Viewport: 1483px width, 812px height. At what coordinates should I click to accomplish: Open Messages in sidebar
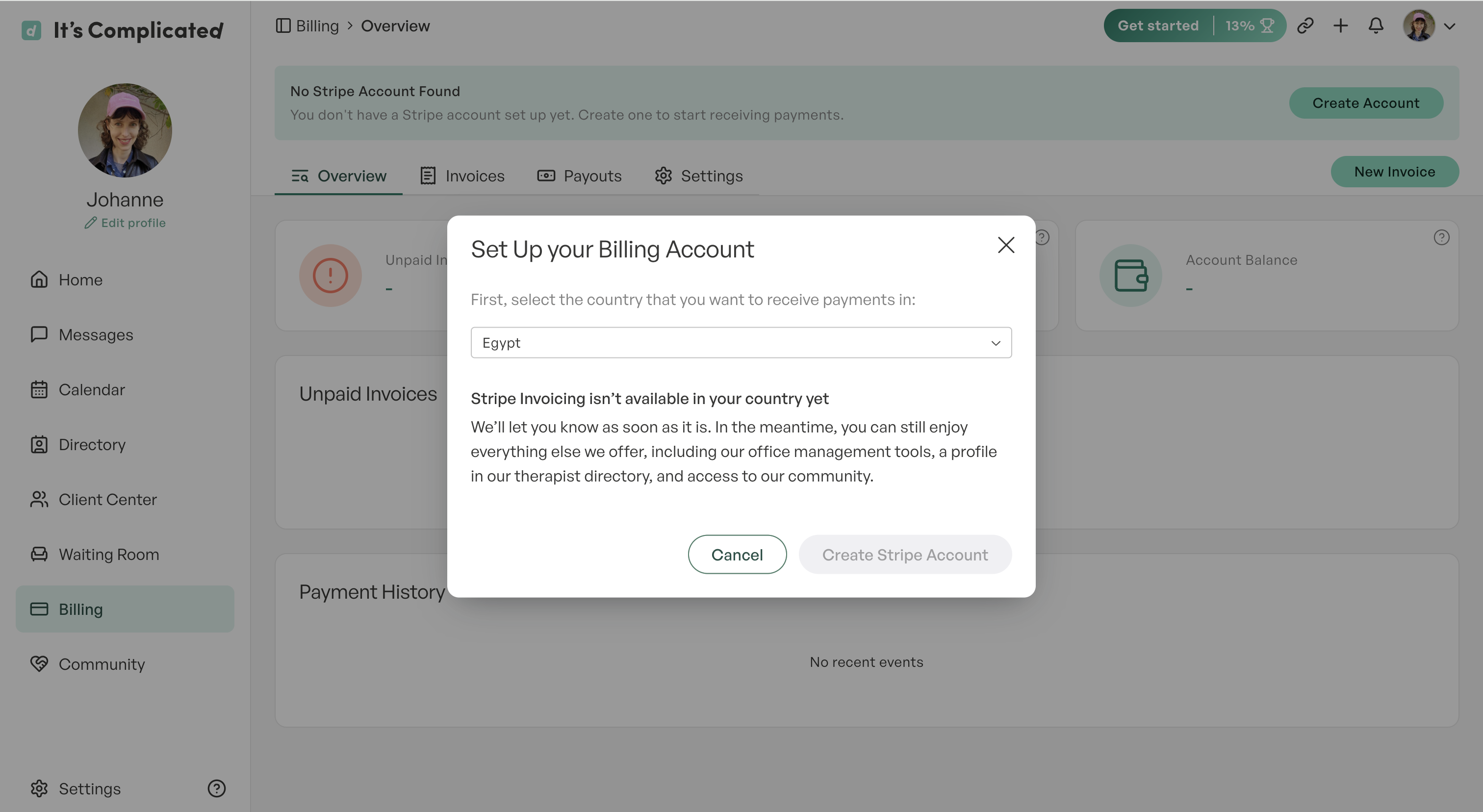125,334
